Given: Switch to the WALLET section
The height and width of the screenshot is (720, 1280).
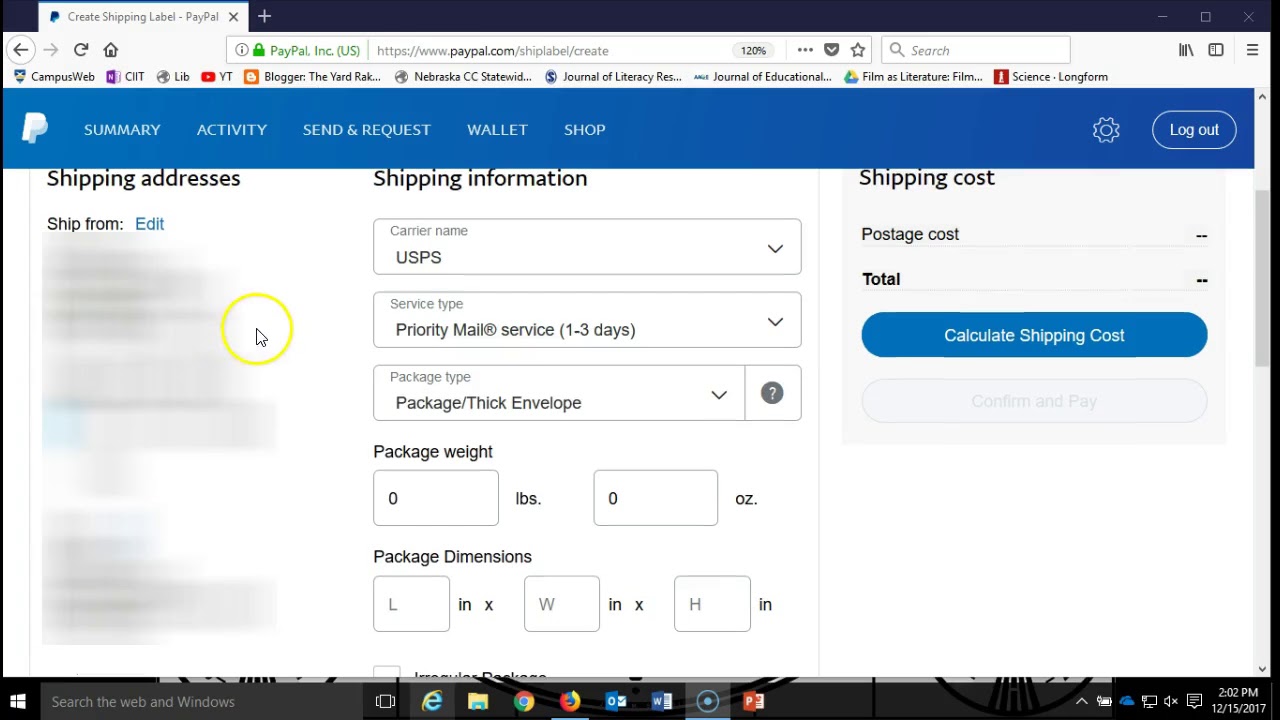Looking at the screenshot, I should click(x=497, y=129).
